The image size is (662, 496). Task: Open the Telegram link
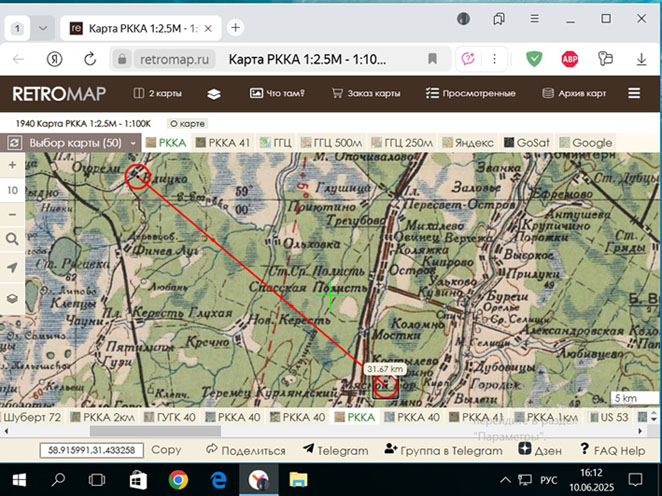pyautogui.click(x=336, y=450)
